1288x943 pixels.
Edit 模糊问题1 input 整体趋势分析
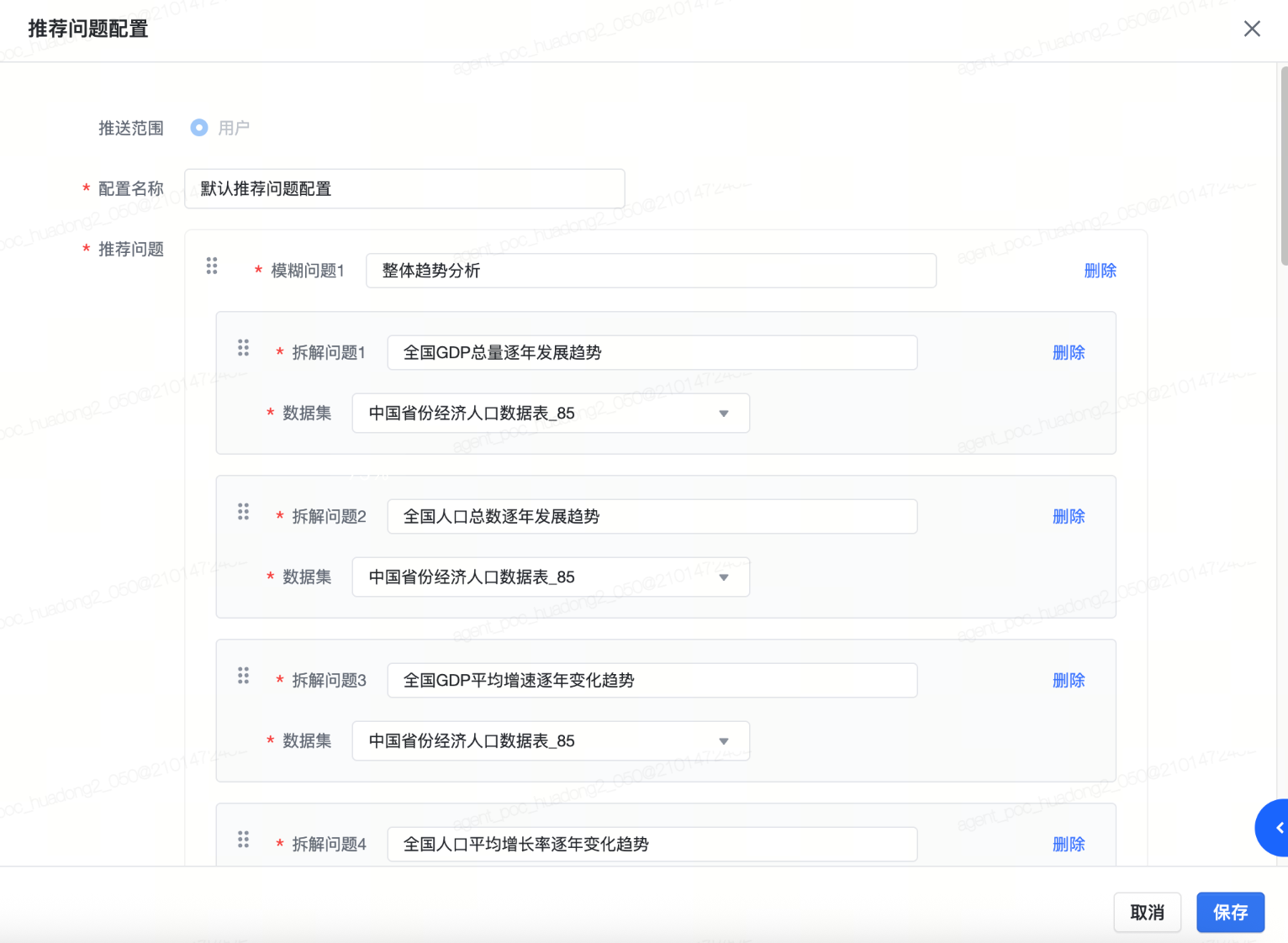point(651,271)
